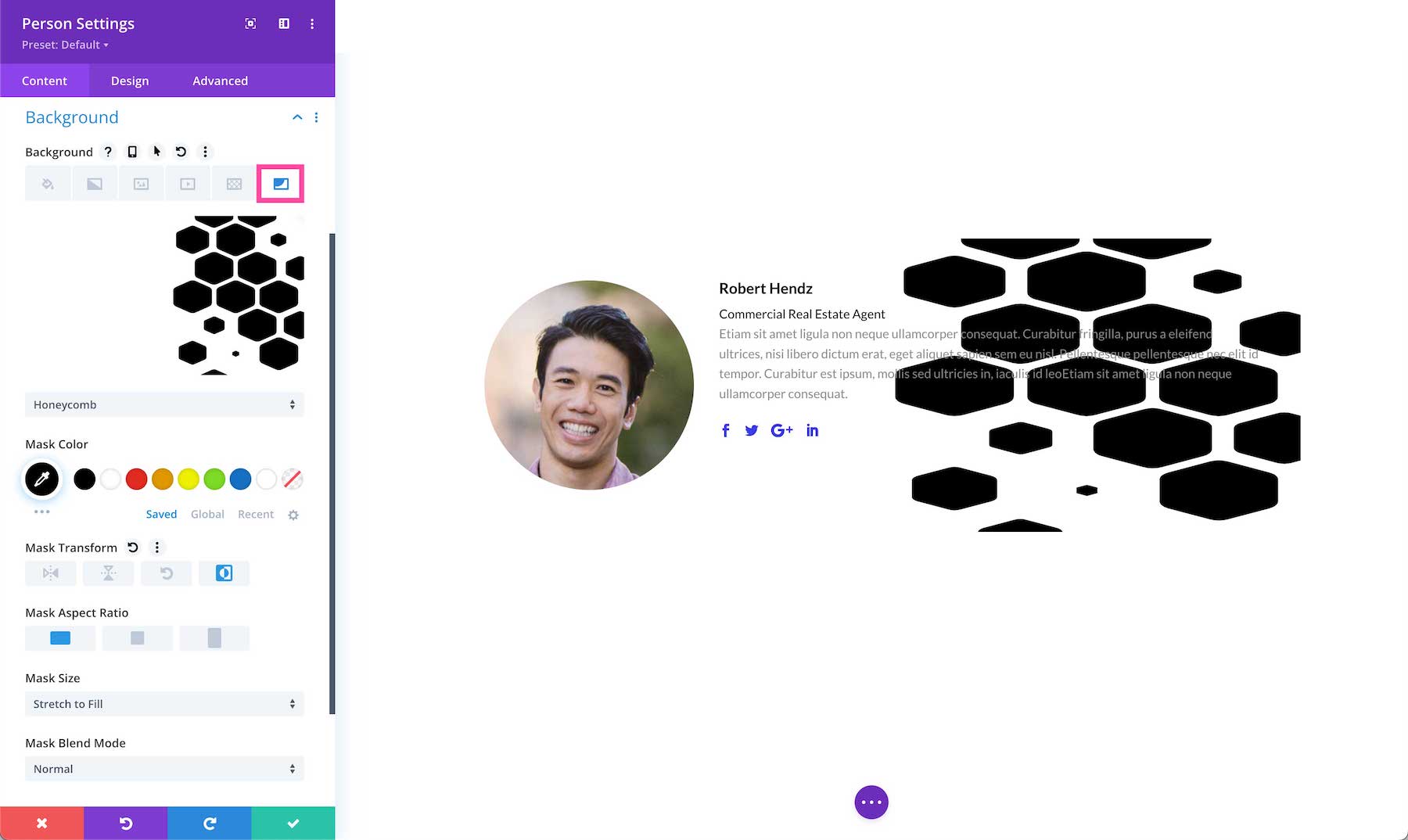Viewport: 1408px width, 840px height.
Task: Reset the Background option with undo icon
Action: coord(181,152)
